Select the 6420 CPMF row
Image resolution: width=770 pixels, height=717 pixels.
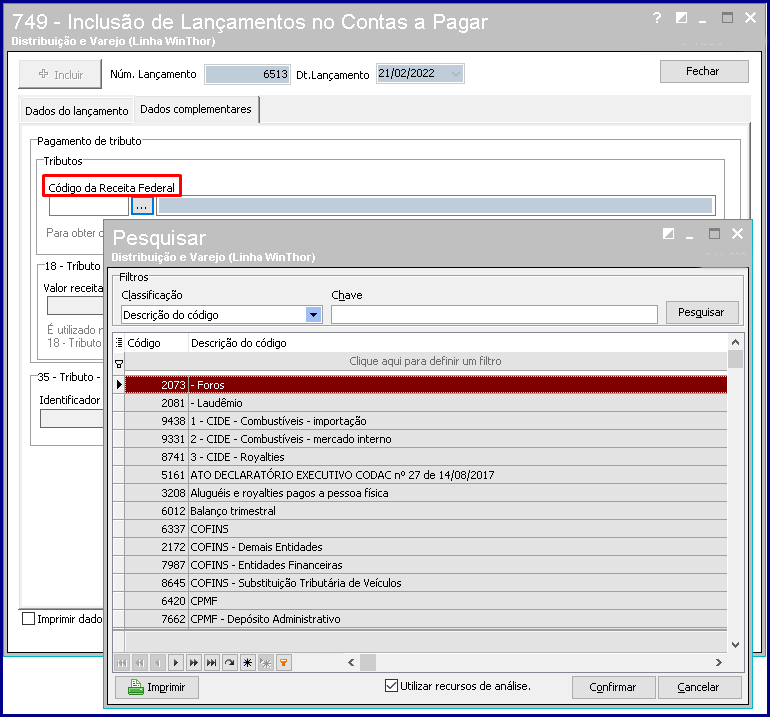coord(426,601)
